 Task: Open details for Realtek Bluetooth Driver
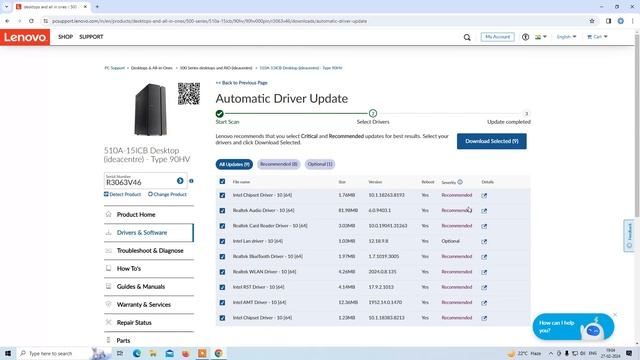coord(484,257)
